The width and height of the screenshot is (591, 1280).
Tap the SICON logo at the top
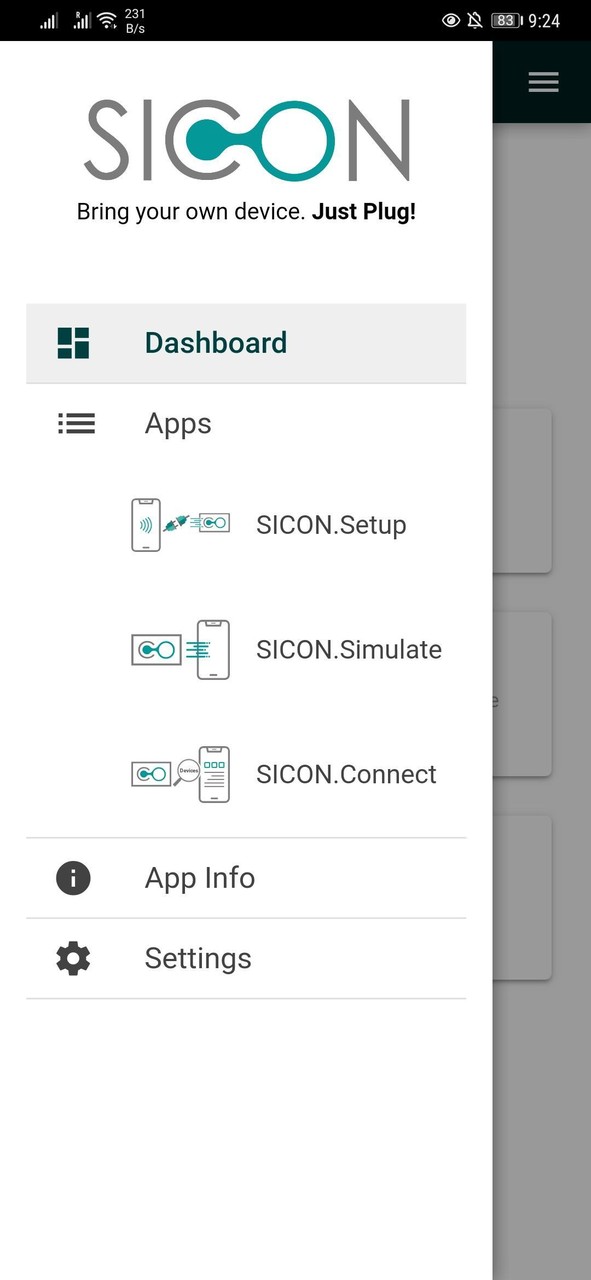click(247, 140)
